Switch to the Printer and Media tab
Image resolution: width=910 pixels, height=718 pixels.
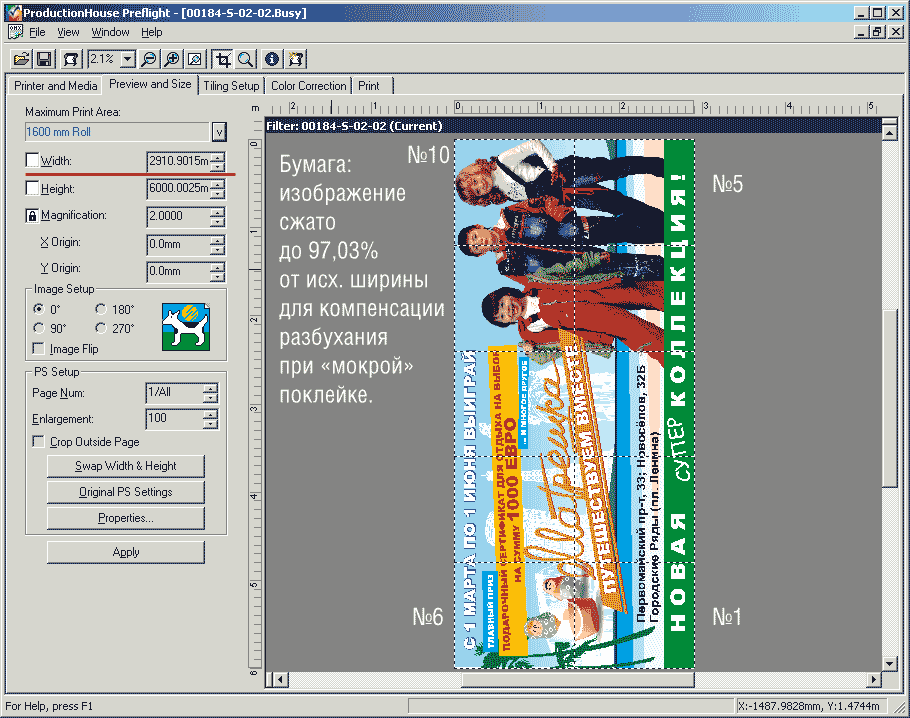click(56, 86)
